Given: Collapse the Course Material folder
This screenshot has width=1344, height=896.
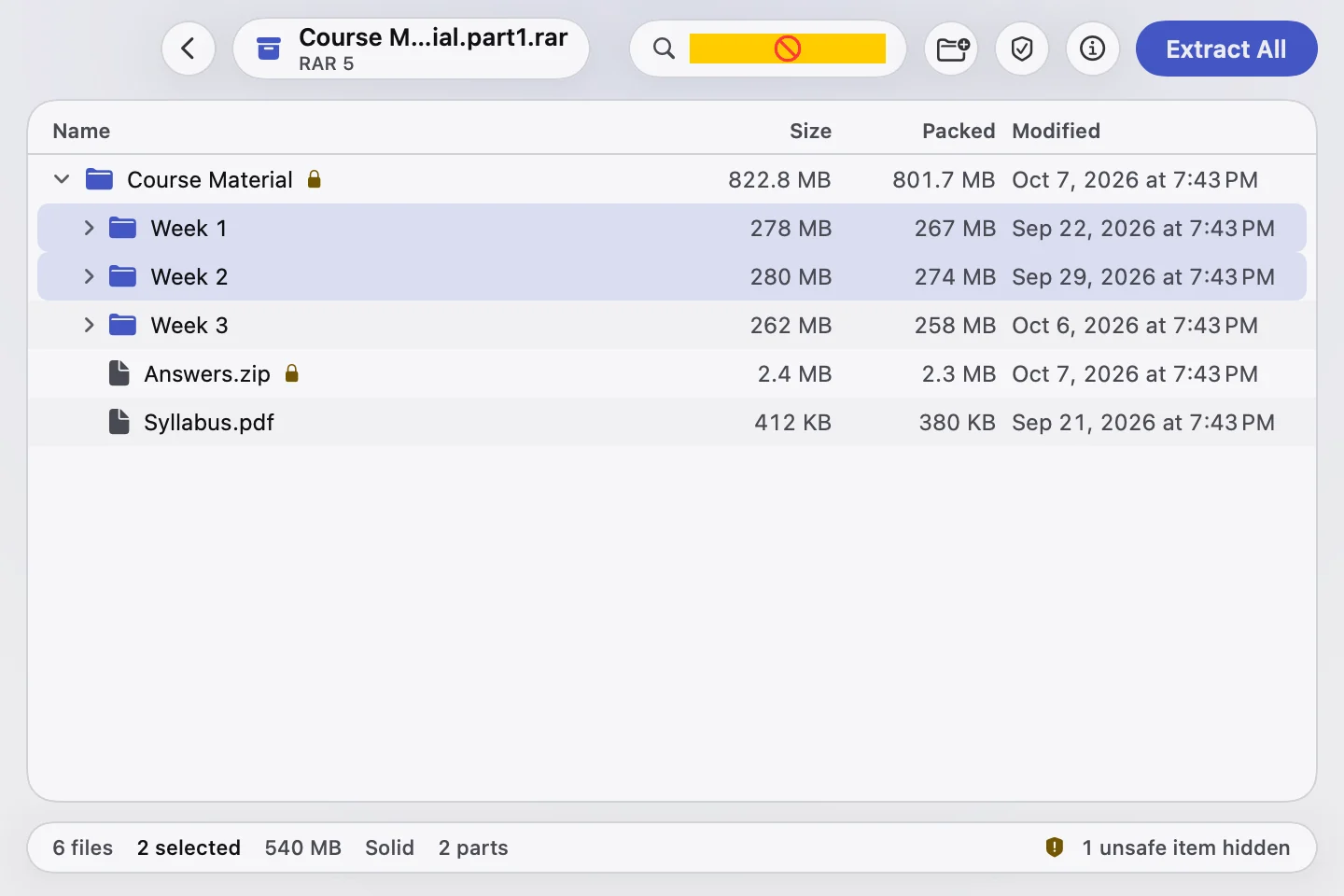Looking at the screenshot, I should pyautogui.click(x=62, y=179).
